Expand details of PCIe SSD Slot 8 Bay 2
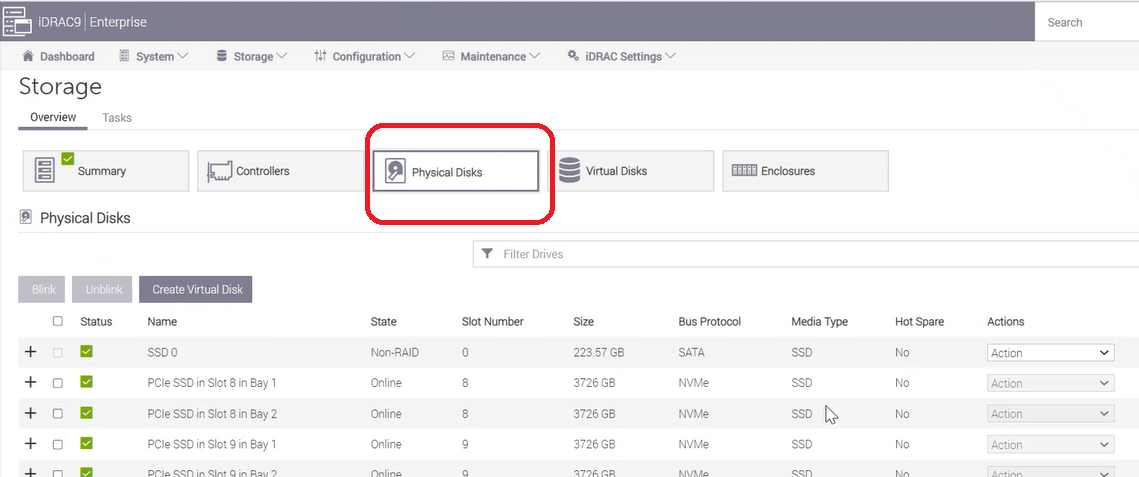 click(31, 412)
